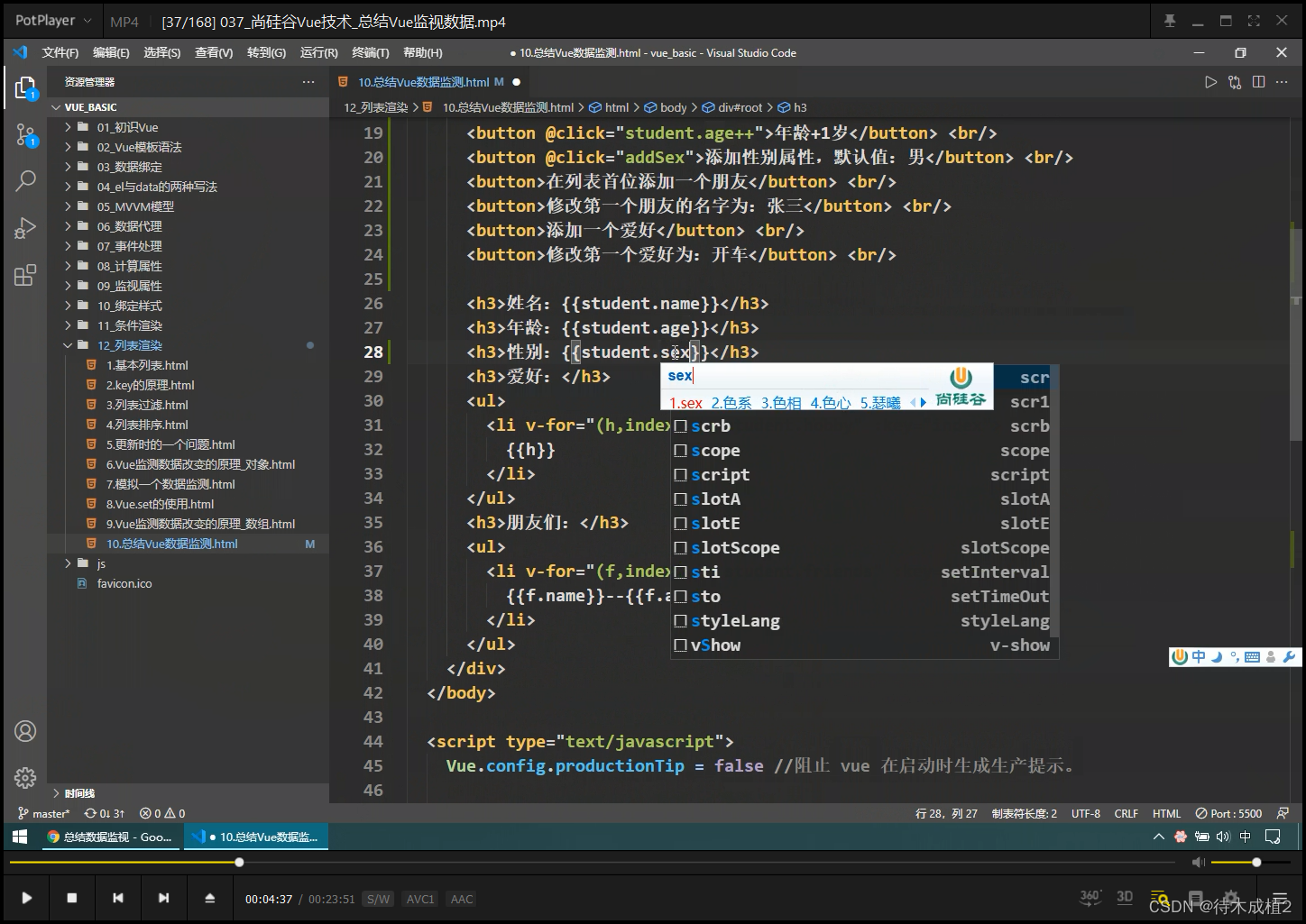Open the Search view magnifier icon
Screen dimensions: 1306x924
click(x=25, y=180)
